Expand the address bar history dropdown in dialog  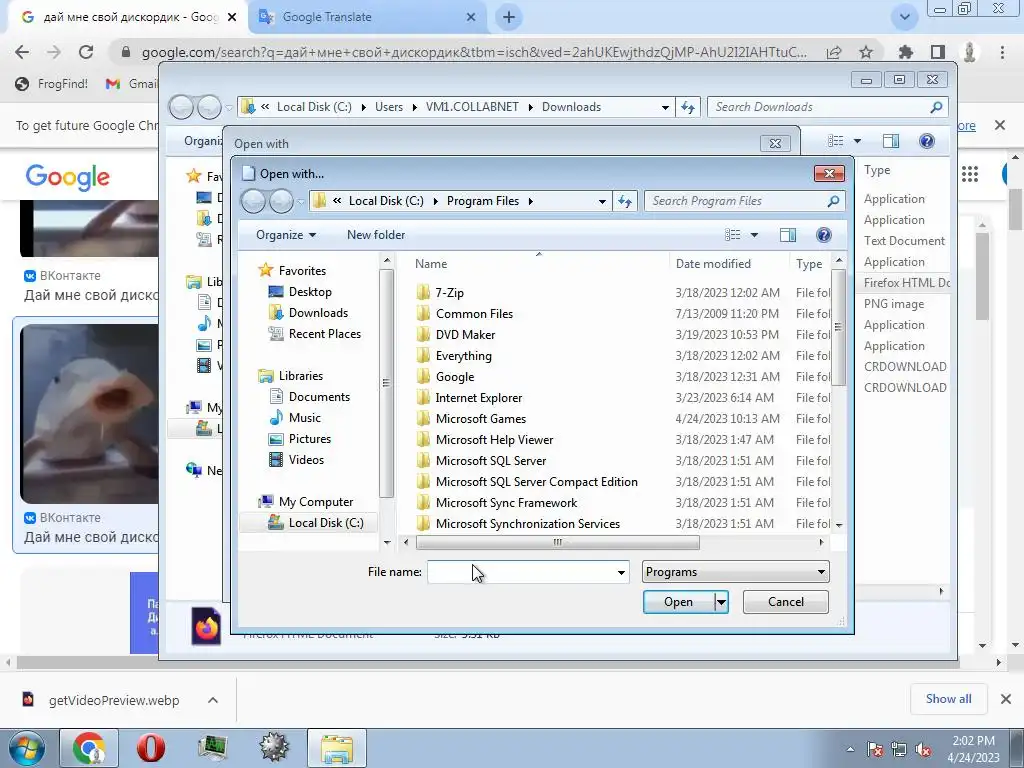pos(602,201)
